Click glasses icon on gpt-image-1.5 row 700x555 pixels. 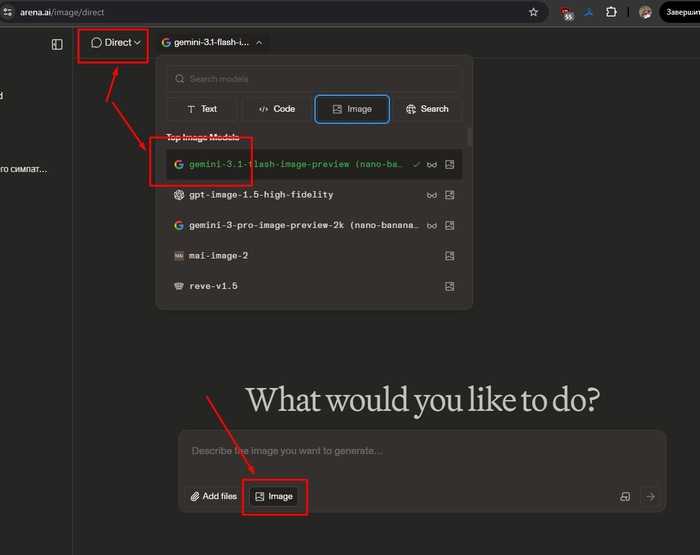[x=432, y=195]
